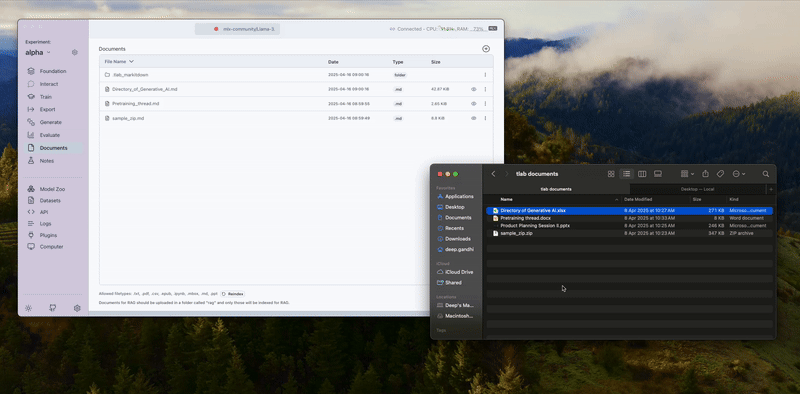Switch Finder to list view
800x394 pixels.
pyautogui.click(x=627, y=174)
